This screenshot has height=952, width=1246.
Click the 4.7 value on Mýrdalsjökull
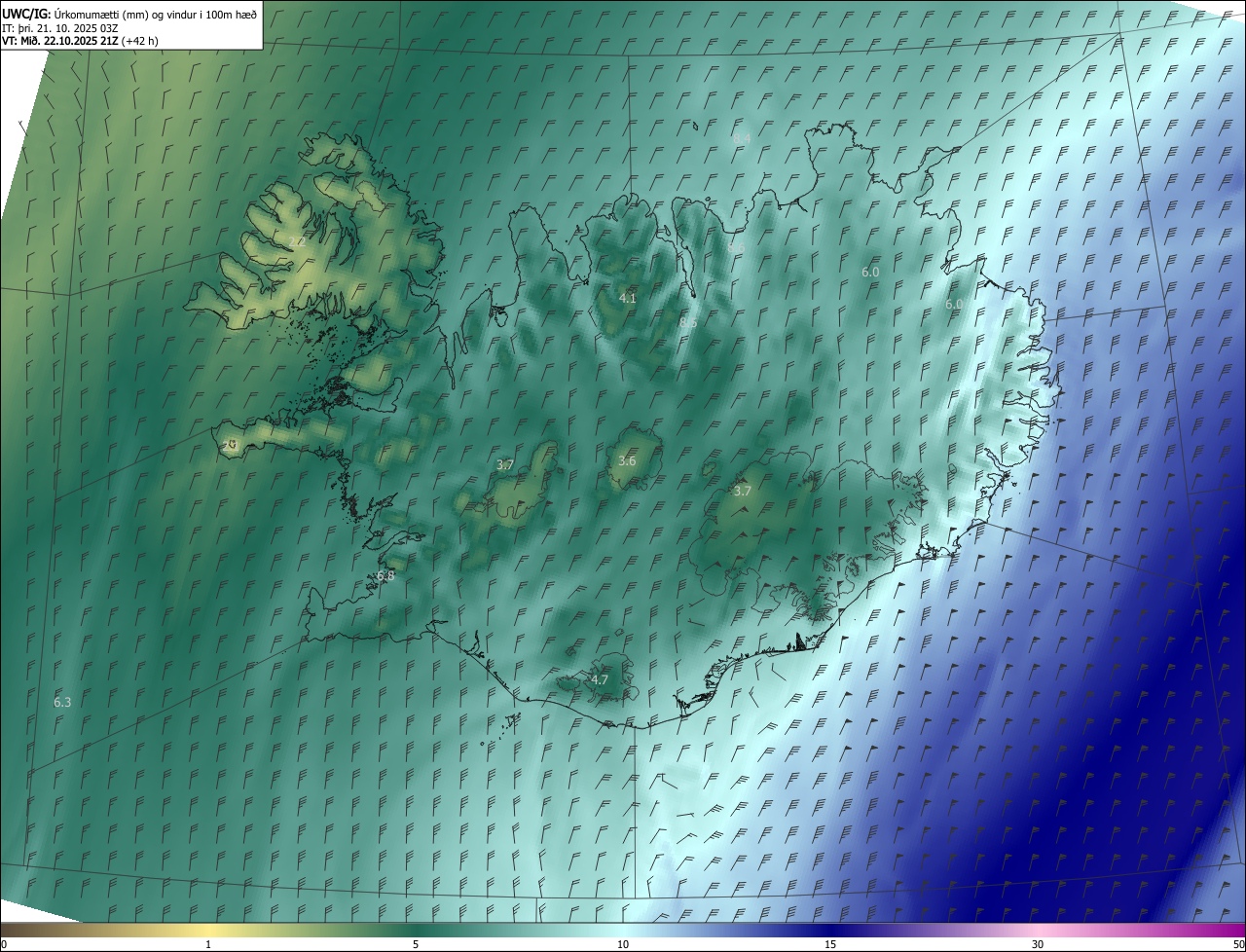(x=600, y=679)
